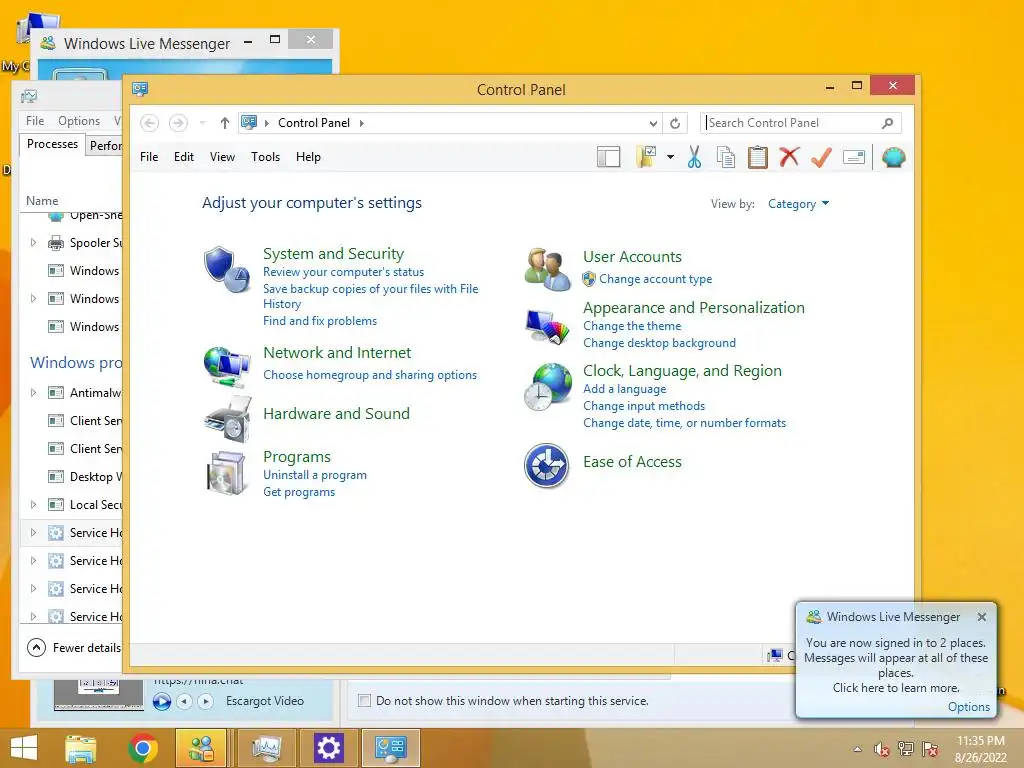Viewport: 1024px width, 768px height.
Task: Switch to Processes tab in Task Manager
Action: tap(52, 144)
